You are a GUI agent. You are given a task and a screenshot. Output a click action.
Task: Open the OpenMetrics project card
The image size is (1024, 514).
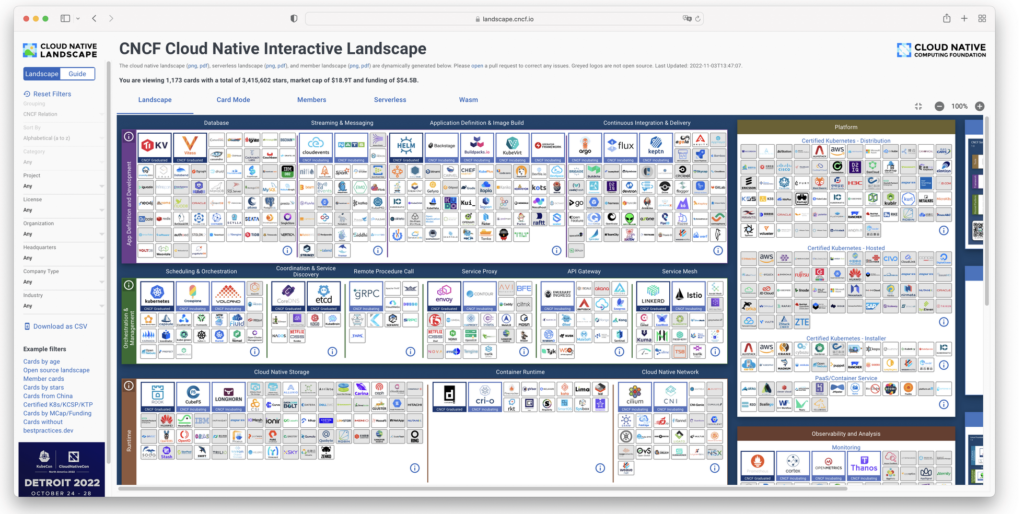pyautogui.click(x=828, y=466)
